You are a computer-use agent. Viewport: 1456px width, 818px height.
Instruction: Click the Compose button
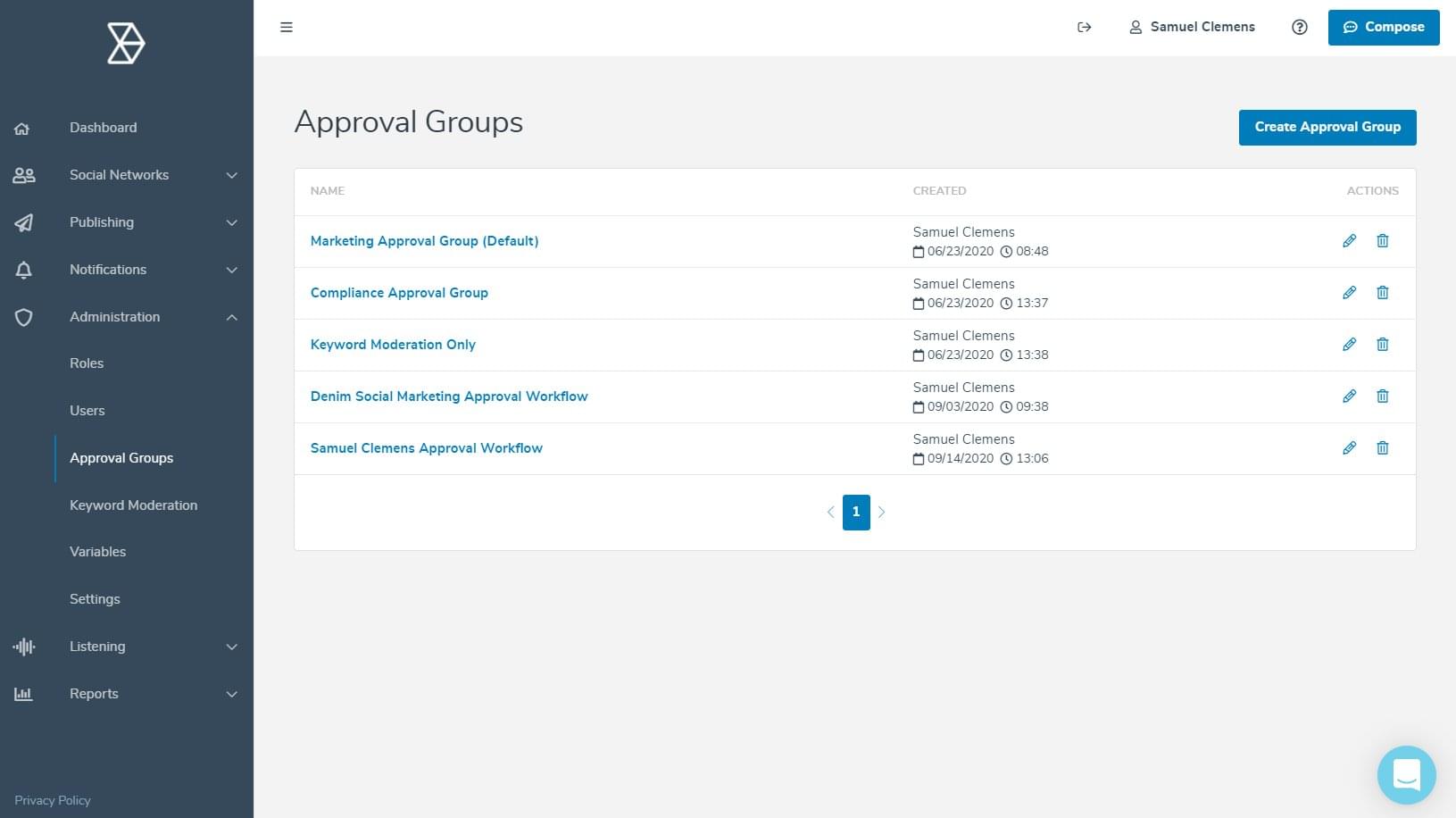point(1384,27)
